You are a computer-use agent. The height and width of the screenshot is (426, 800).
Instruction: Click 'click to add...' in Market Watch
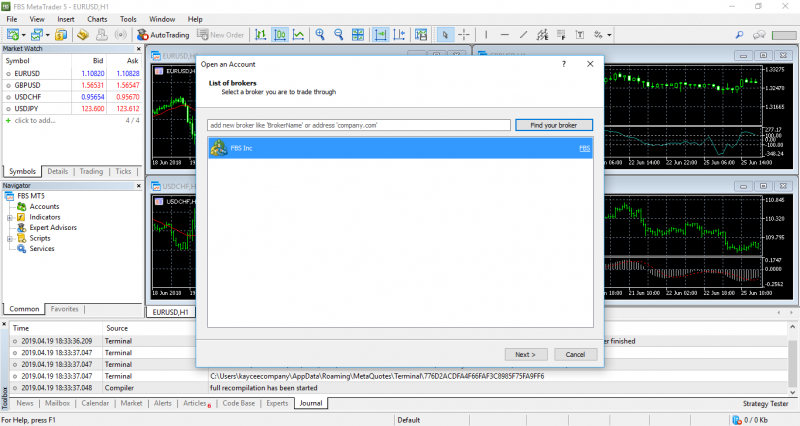coord(35,120)
